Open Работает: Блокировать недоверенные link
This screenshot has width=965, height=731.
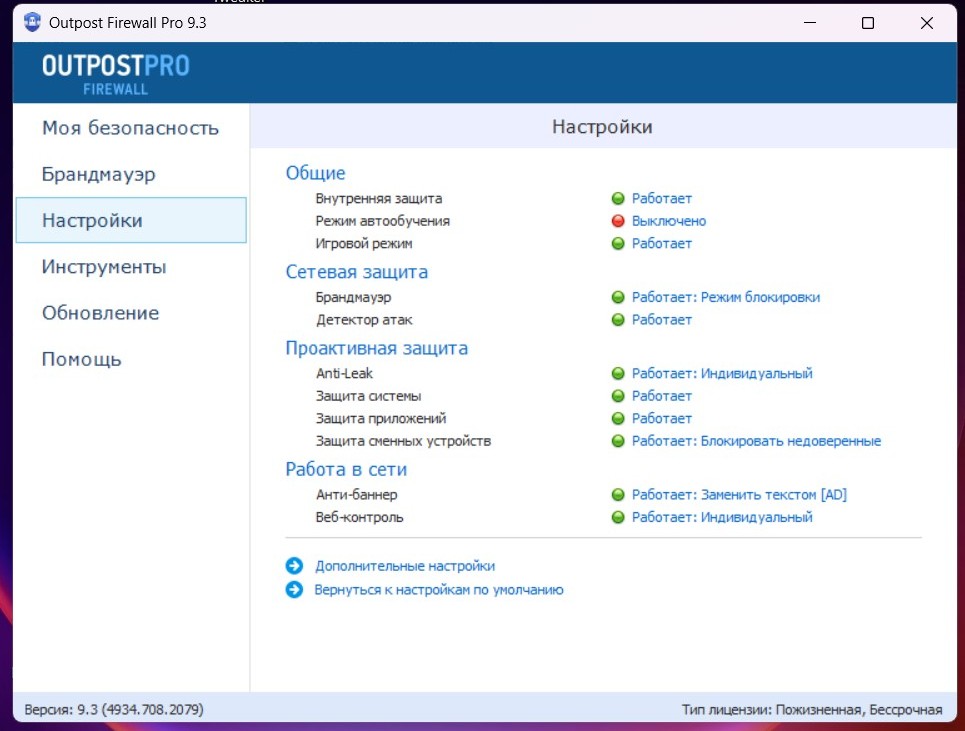point(756,441)
